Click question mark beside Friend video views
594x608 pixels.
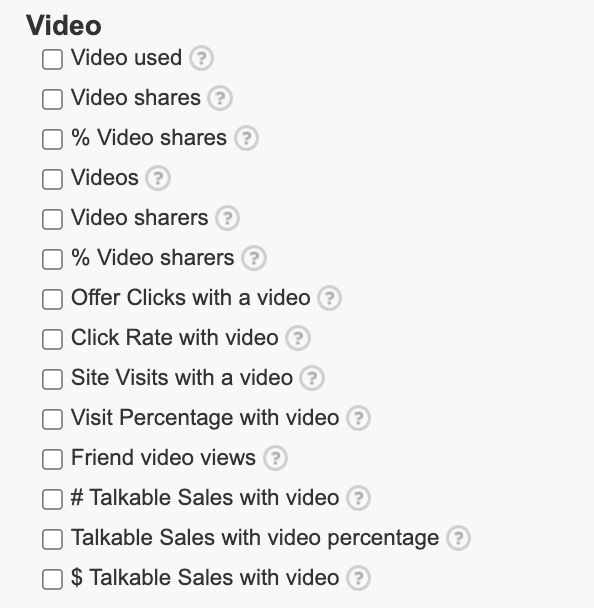275,458
